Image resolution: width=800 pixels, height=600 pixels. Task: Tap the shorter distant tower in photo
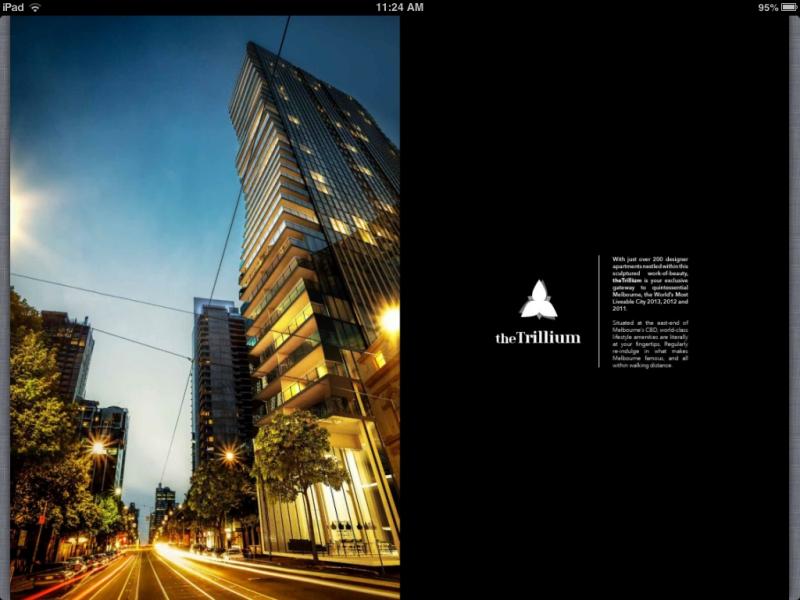[x=215, y=380]
